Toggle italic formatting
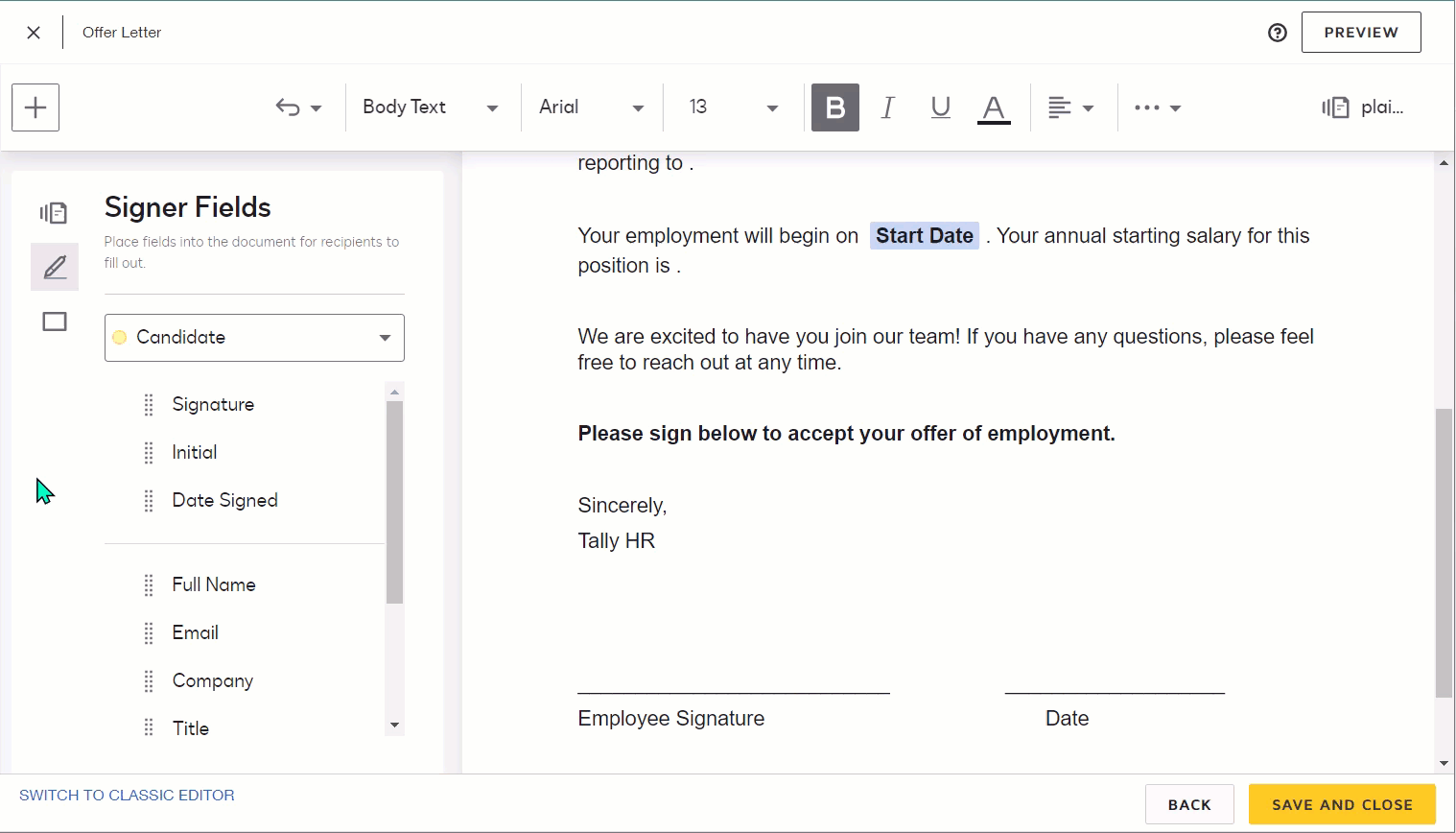 point(888,107)
